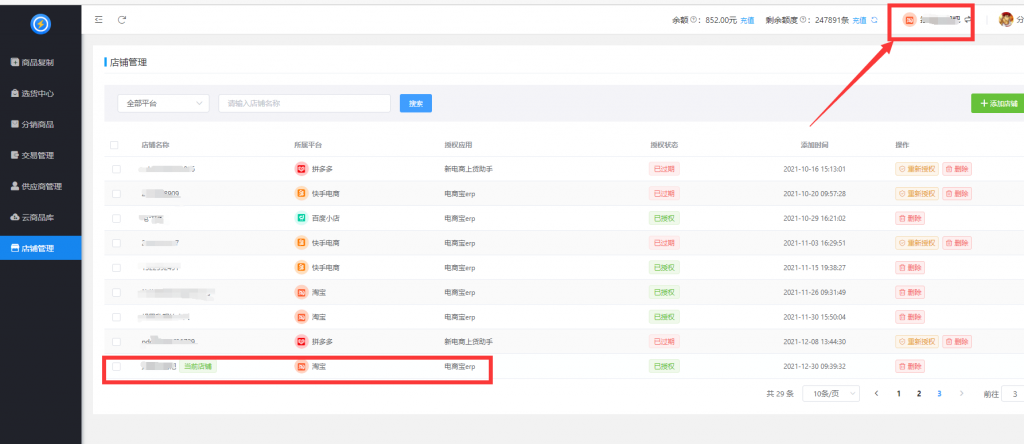
Task: Click 删除 in the 2021-11-15 row
Action: click(910, 268)
